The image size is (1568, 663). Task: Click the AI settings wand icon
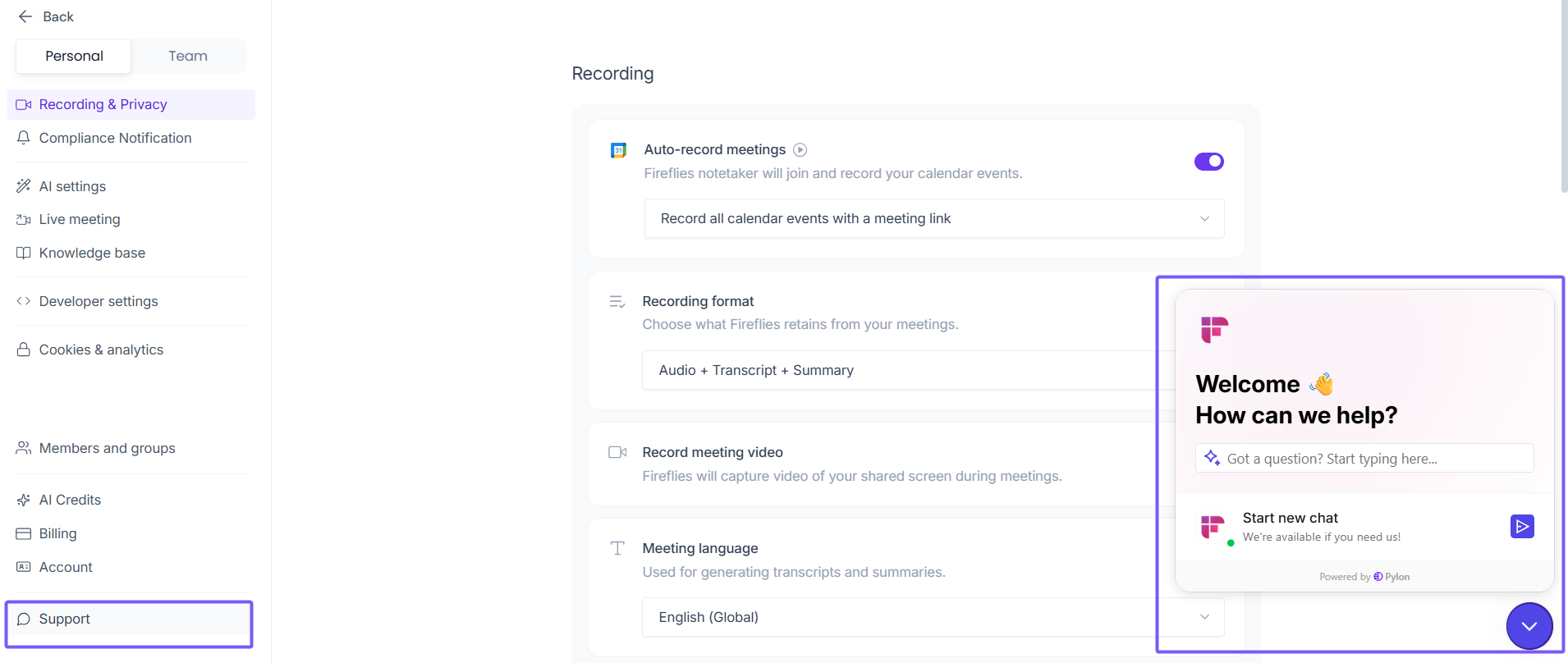(24, 186)
